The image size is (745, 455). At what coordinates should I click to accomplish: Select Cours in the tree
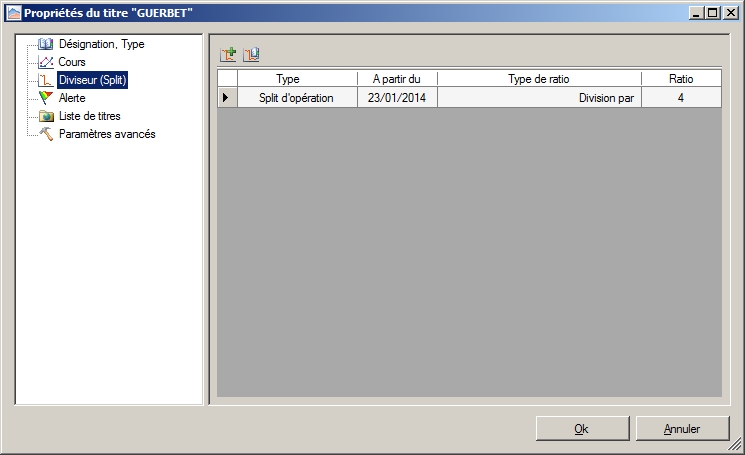pos(72,62)
